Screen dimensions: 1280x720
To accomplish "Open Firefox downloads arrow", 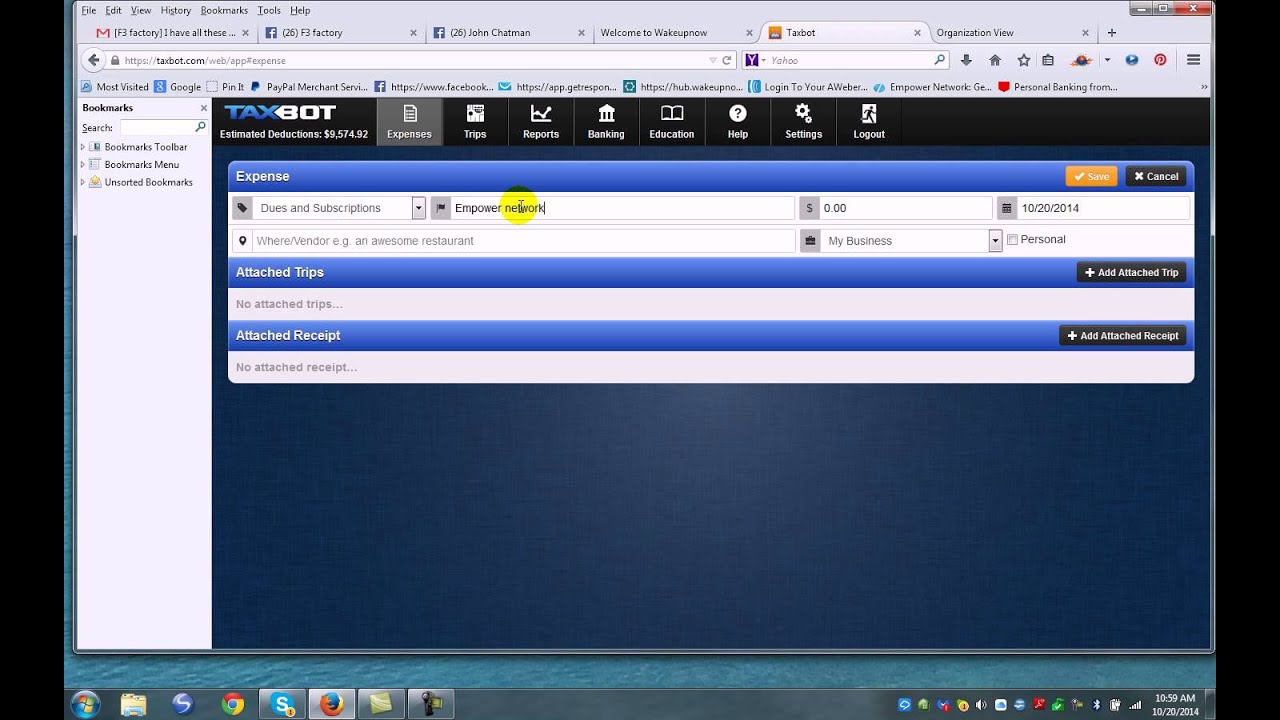I will (x=966, y=60).
